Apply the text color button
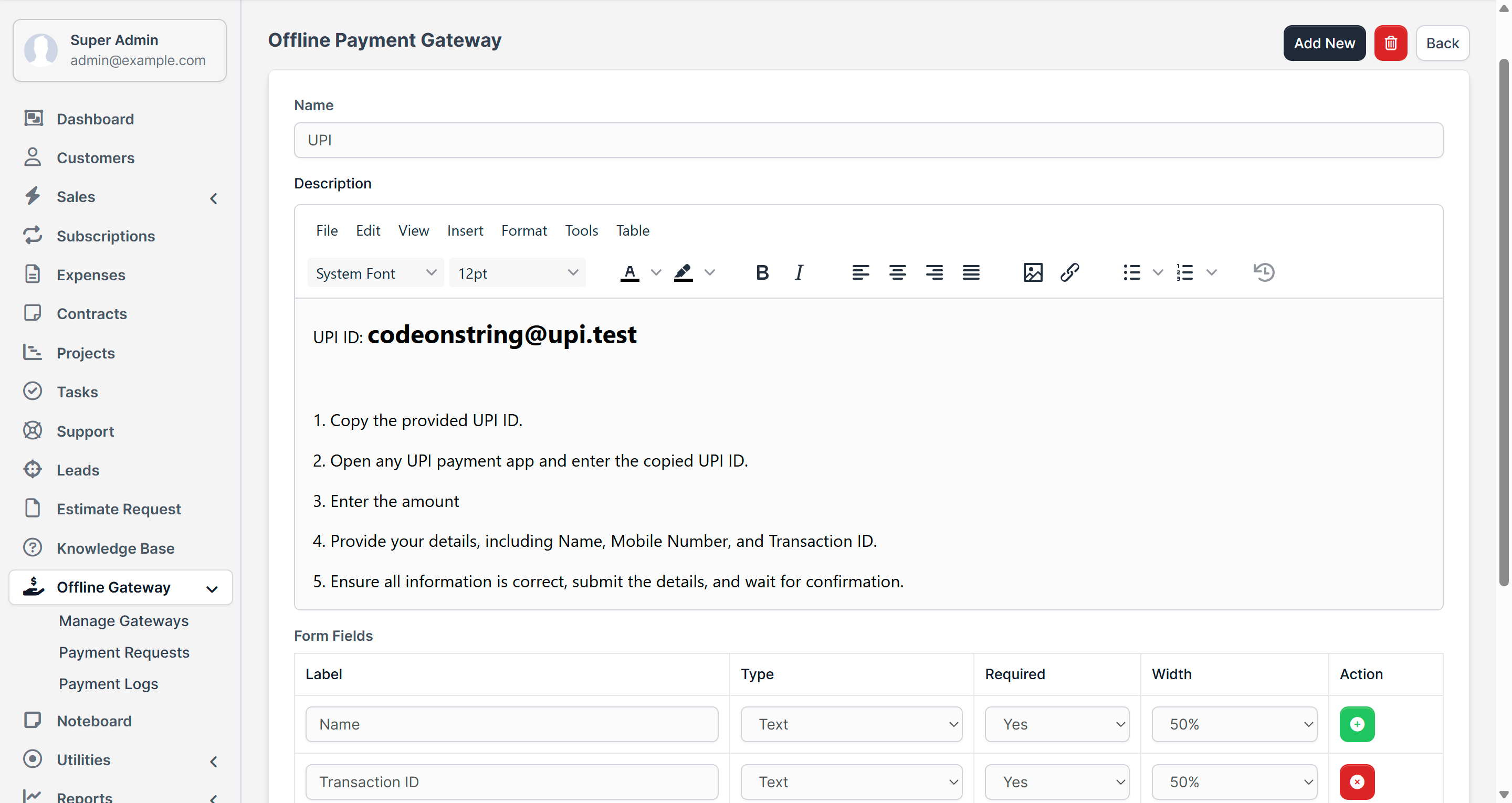Viewport: 1512px width, 803px height. click(x=630, y=272)
